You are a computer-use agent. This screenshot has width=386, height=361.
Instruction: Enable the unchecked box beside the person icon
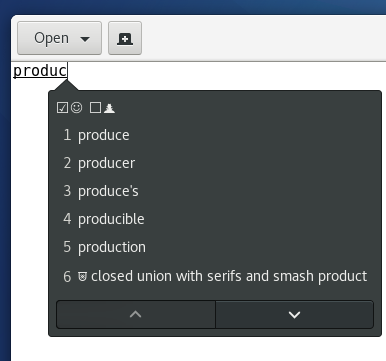[x=95, y=108]
